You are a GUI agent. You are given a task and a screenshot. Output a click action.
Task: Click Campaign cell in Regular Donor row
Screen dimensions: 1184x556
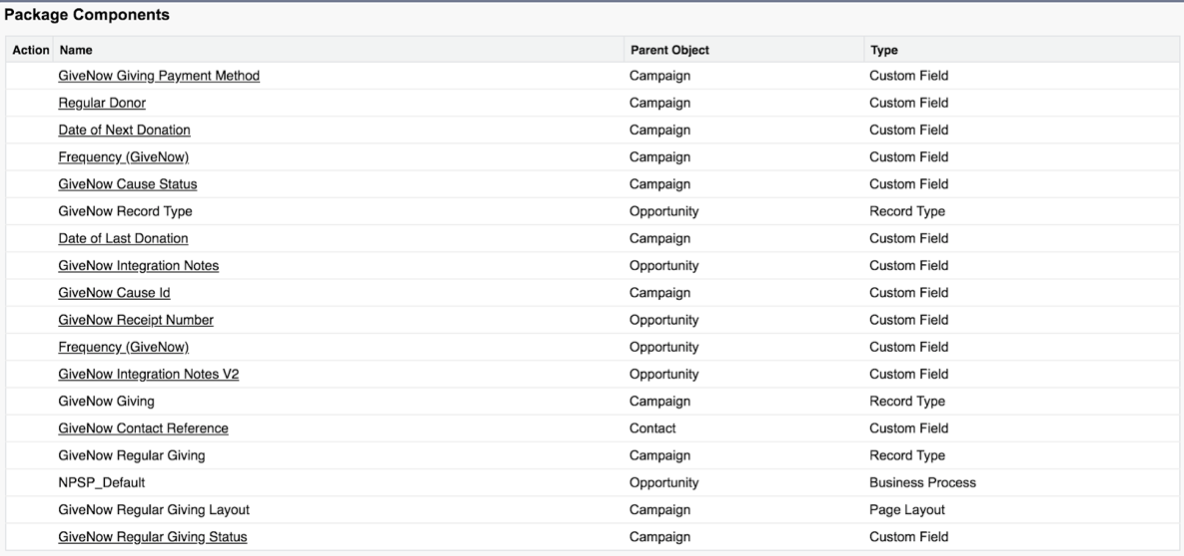pos(659,103)
